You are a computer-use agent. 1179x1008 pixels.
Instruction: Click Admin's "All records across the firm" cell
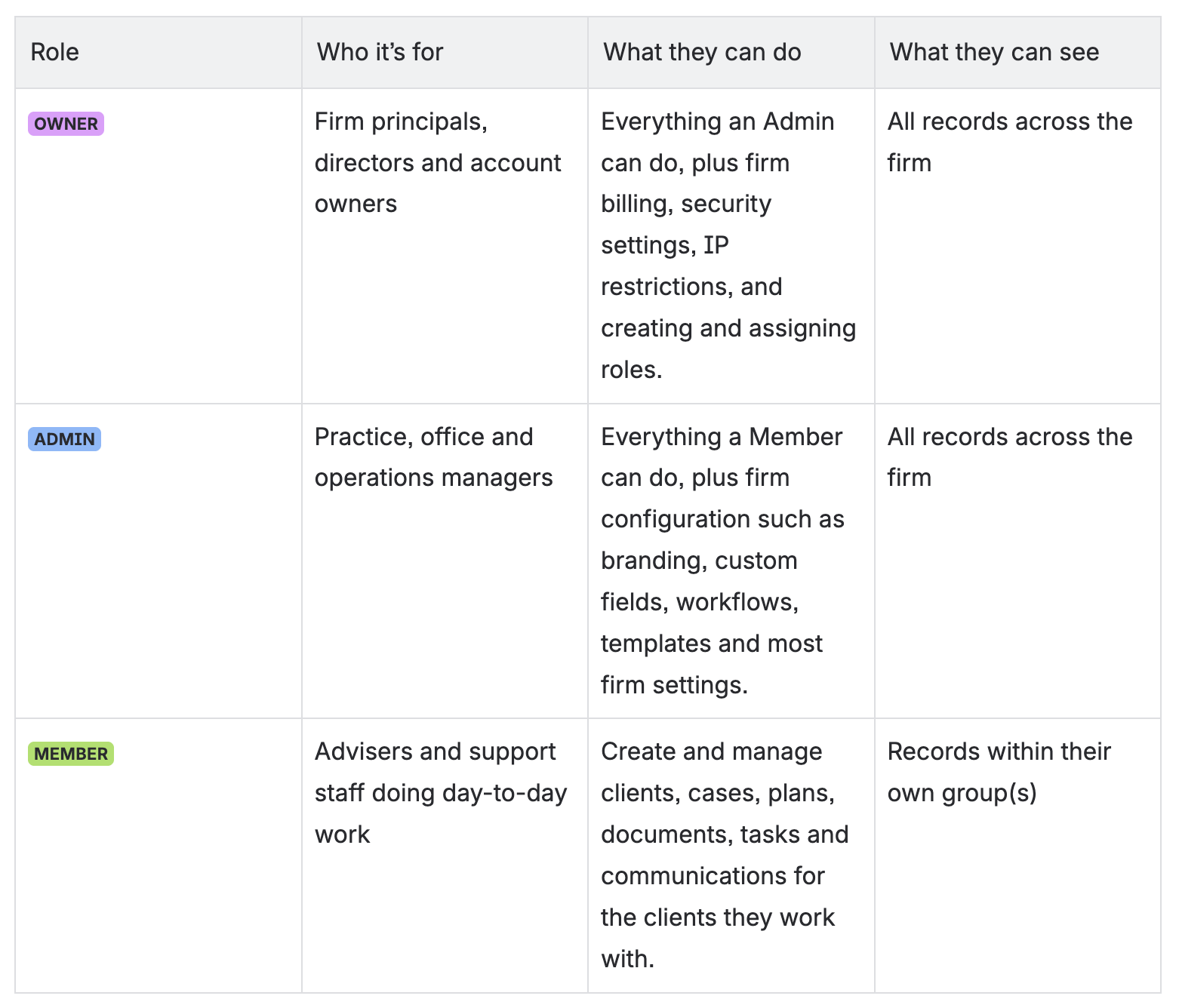coord(1010,457)
